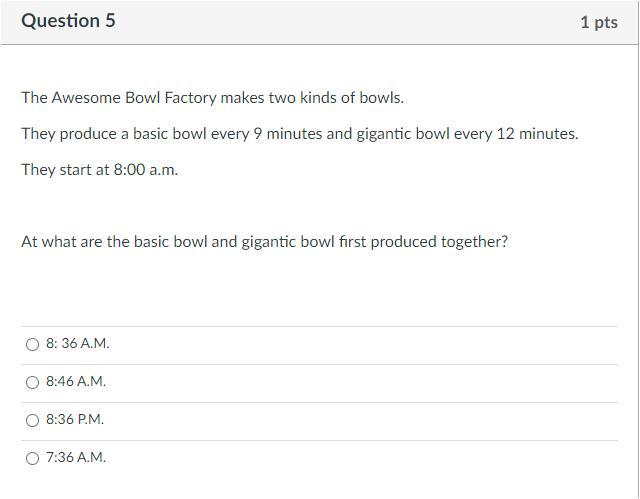Click the sentence about two kinds of bowls
This screenshot has height=499, width=640.
click(x=212, y=98)
